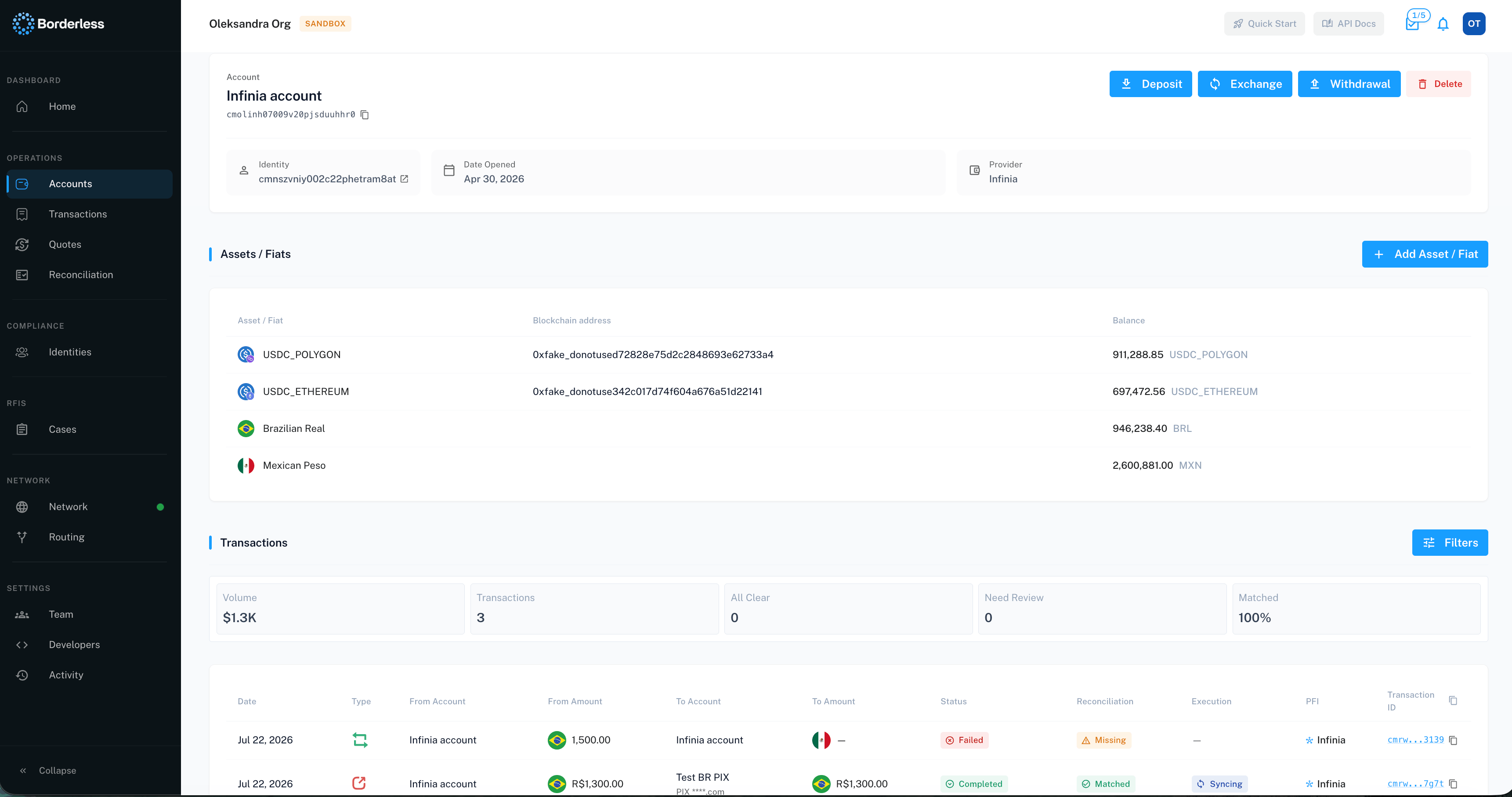Click the Matched reconciliation badge
Screen dimensions: 1512x797
(1105, 784)
